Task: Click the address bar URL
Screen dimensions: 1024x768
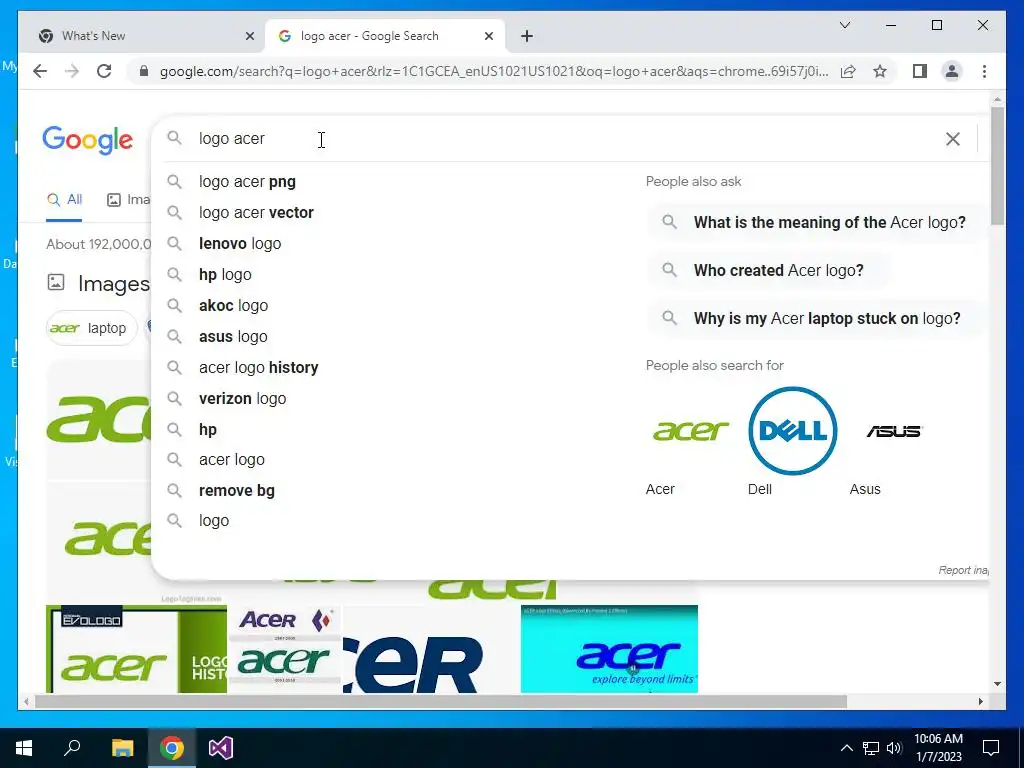Action: pos(494,71)
